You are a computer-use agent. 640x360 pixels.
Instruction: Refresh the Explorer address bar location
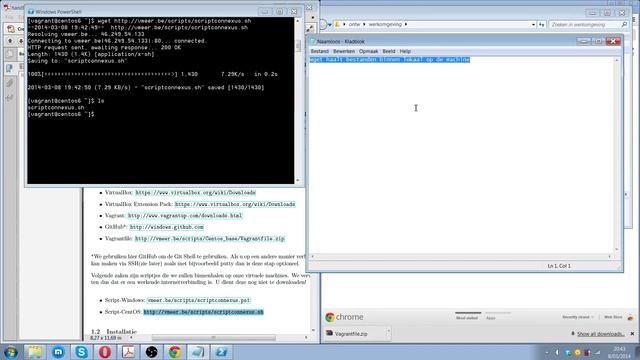[x=542, y=24]
